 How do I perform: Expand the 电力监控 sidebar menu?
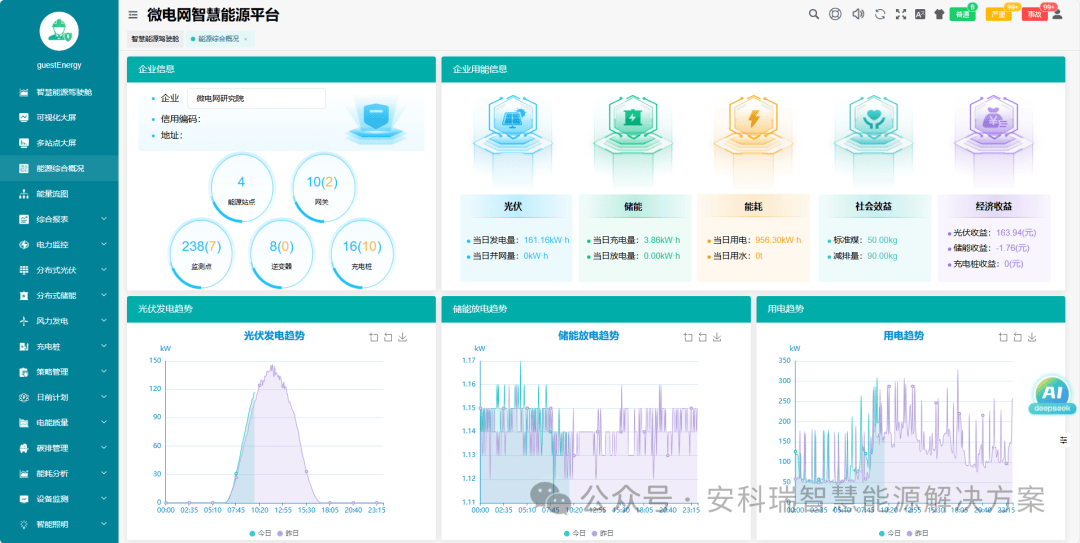[59, 244]
